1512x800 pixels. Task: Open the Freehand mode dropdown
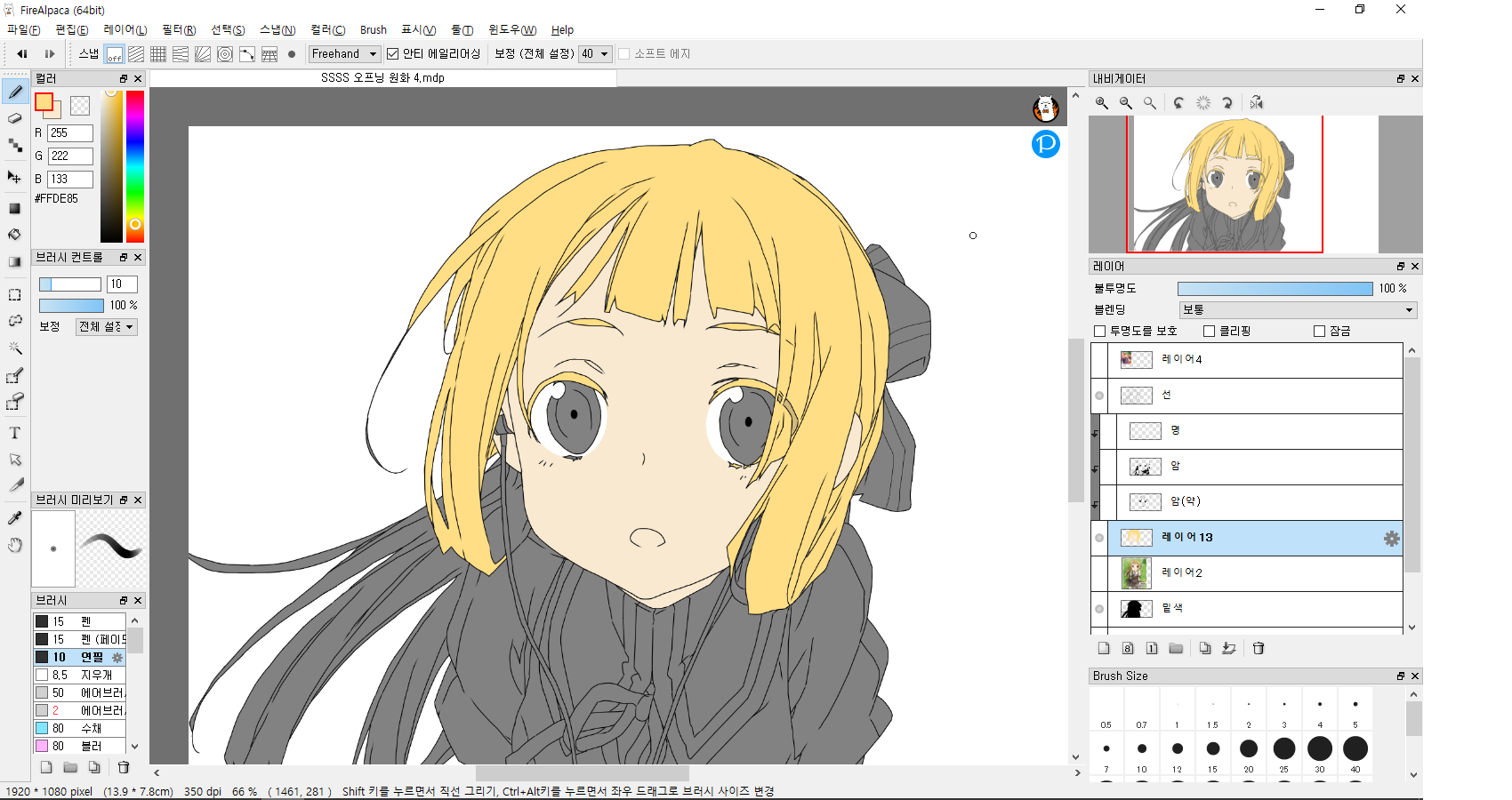[x=345, y=54]
